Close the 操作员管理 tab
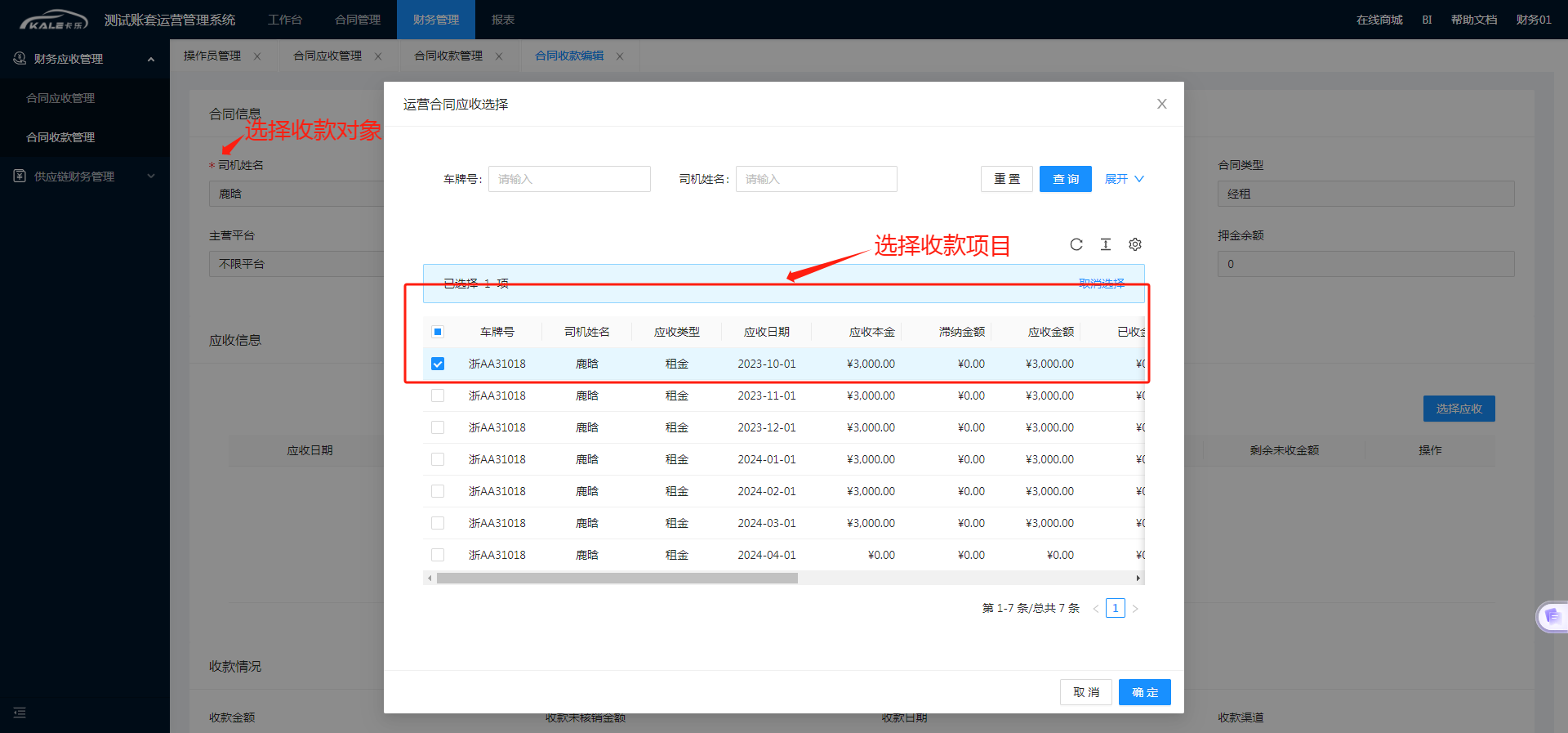1568x733 pixels. 257,56
